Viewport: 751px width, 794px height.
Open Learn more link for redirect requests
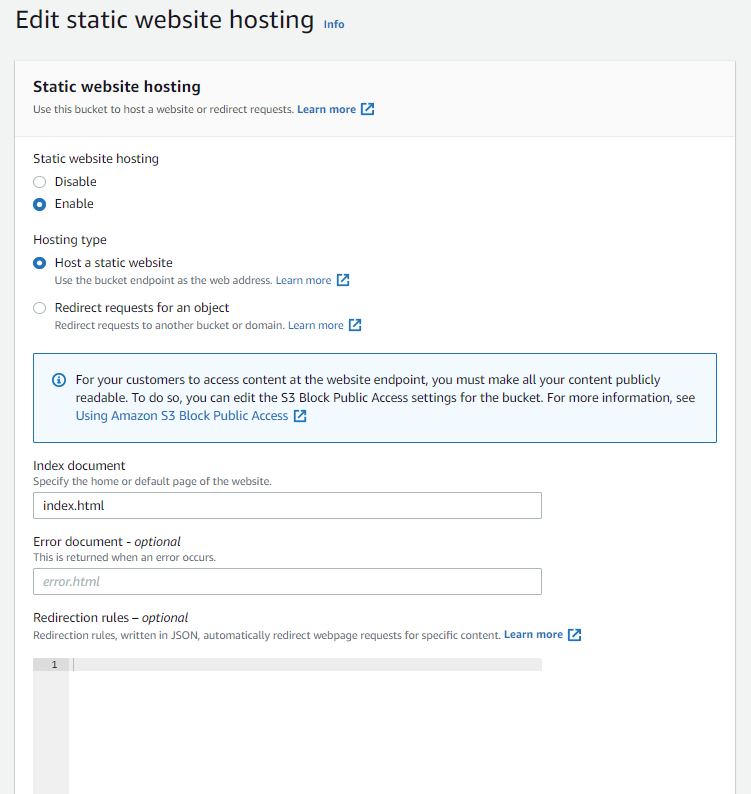click(x=315, y=325)
